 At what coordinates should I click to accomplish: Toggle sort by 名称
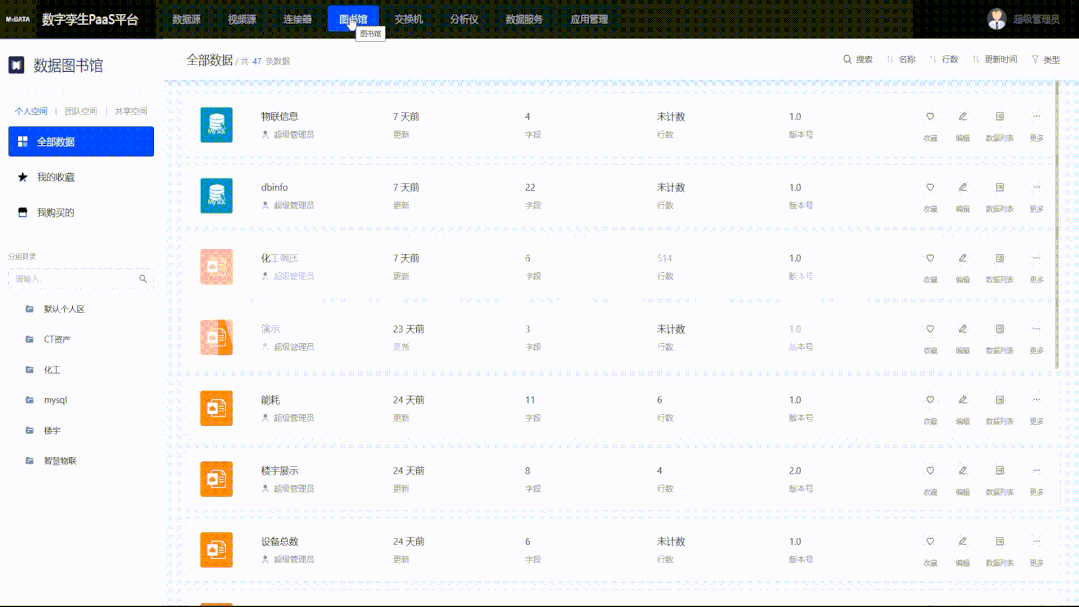901,60
